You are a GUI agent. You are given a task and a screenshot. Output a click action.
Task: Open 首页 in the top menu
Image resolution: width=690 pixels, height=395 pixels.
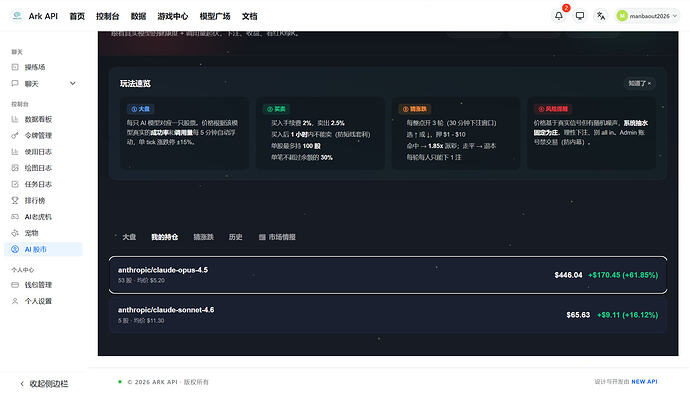(x=77, y=16)
